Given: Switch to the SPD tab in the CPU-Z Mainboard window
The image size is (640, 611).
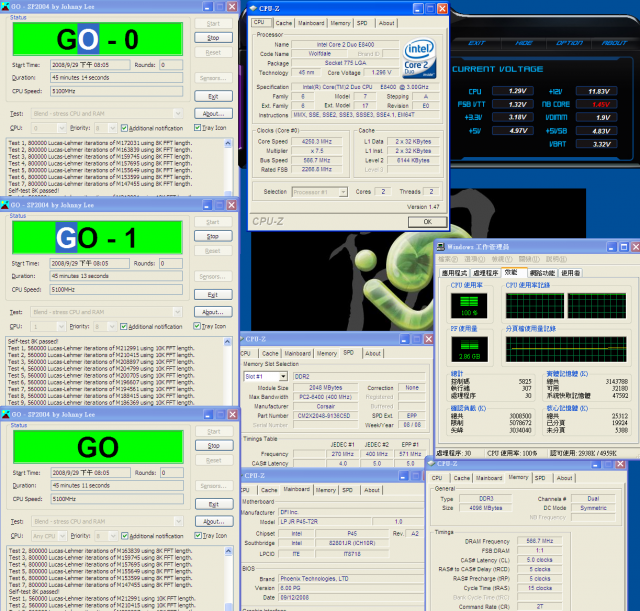Looking at the screenshot, I should tap(347, 490).
